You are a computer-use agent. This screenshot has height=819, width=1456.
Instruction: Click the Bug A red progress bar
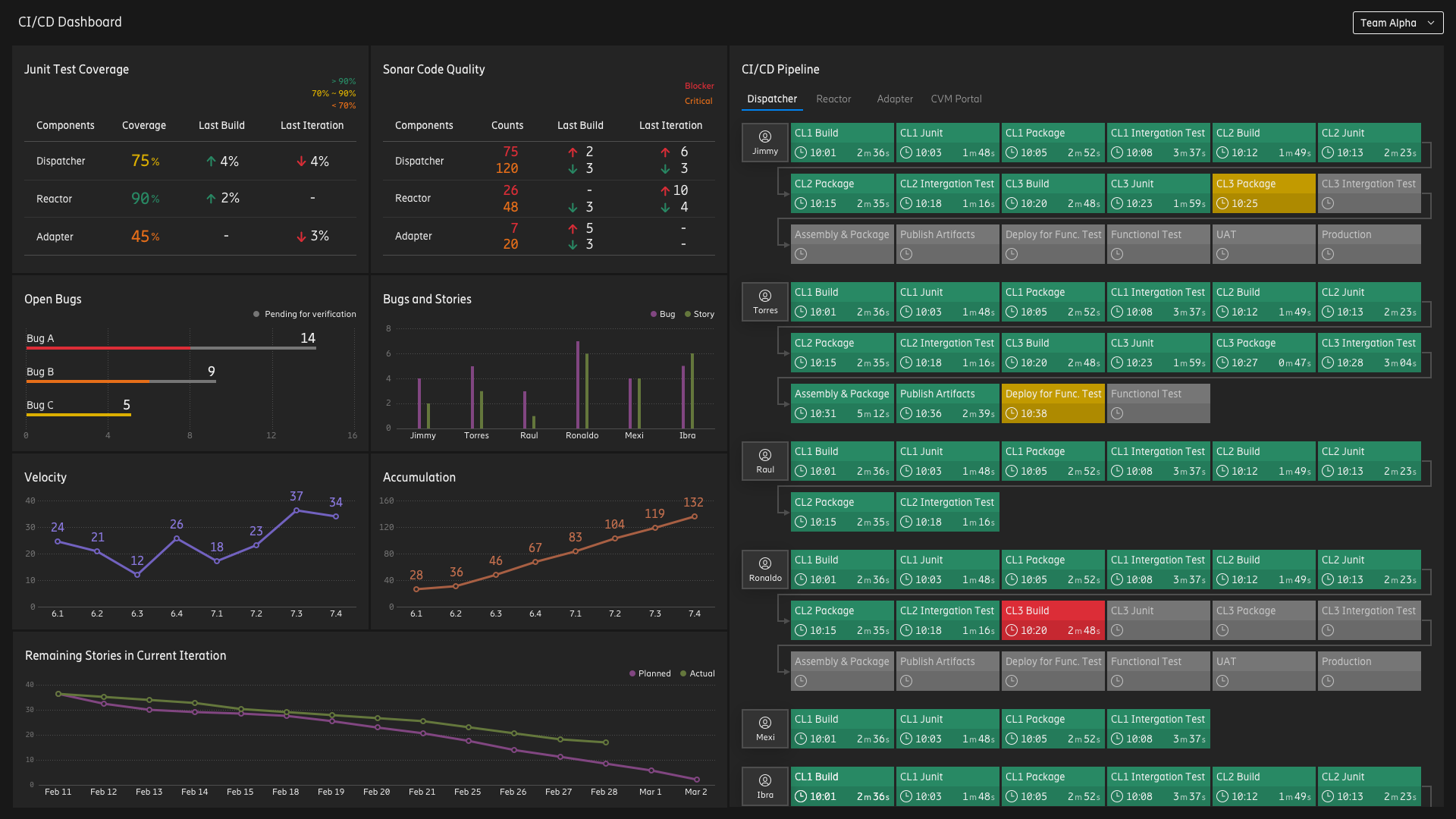pyautogui.click(x=108, y=348)
